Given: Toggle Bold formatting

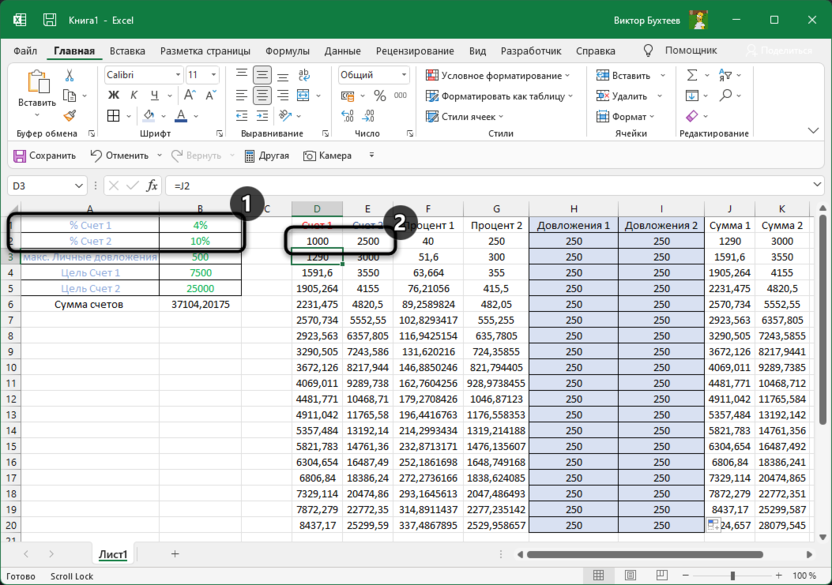Looking at the screenshot, I should (x=114, y=96).
